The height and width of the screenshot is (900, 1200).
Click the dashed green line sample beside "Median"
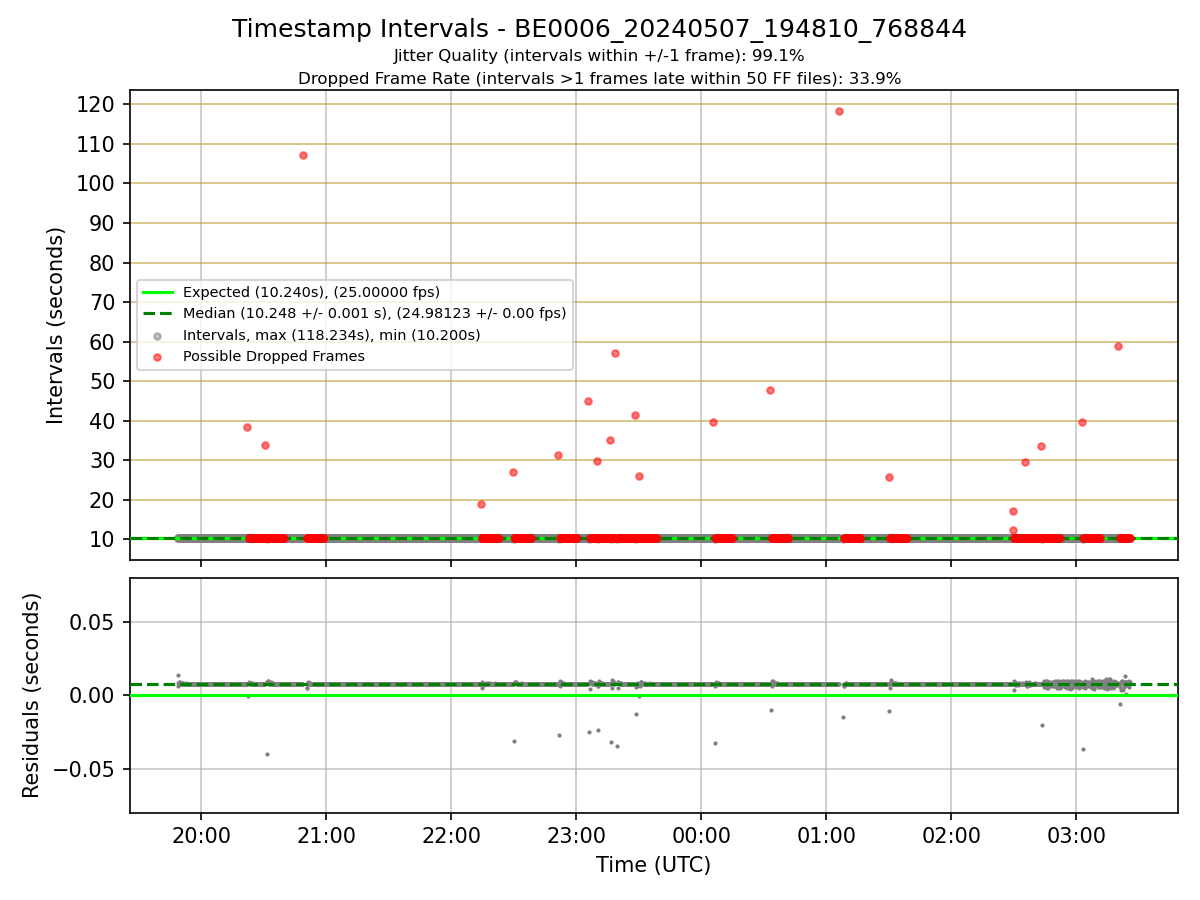coord(157,313)
